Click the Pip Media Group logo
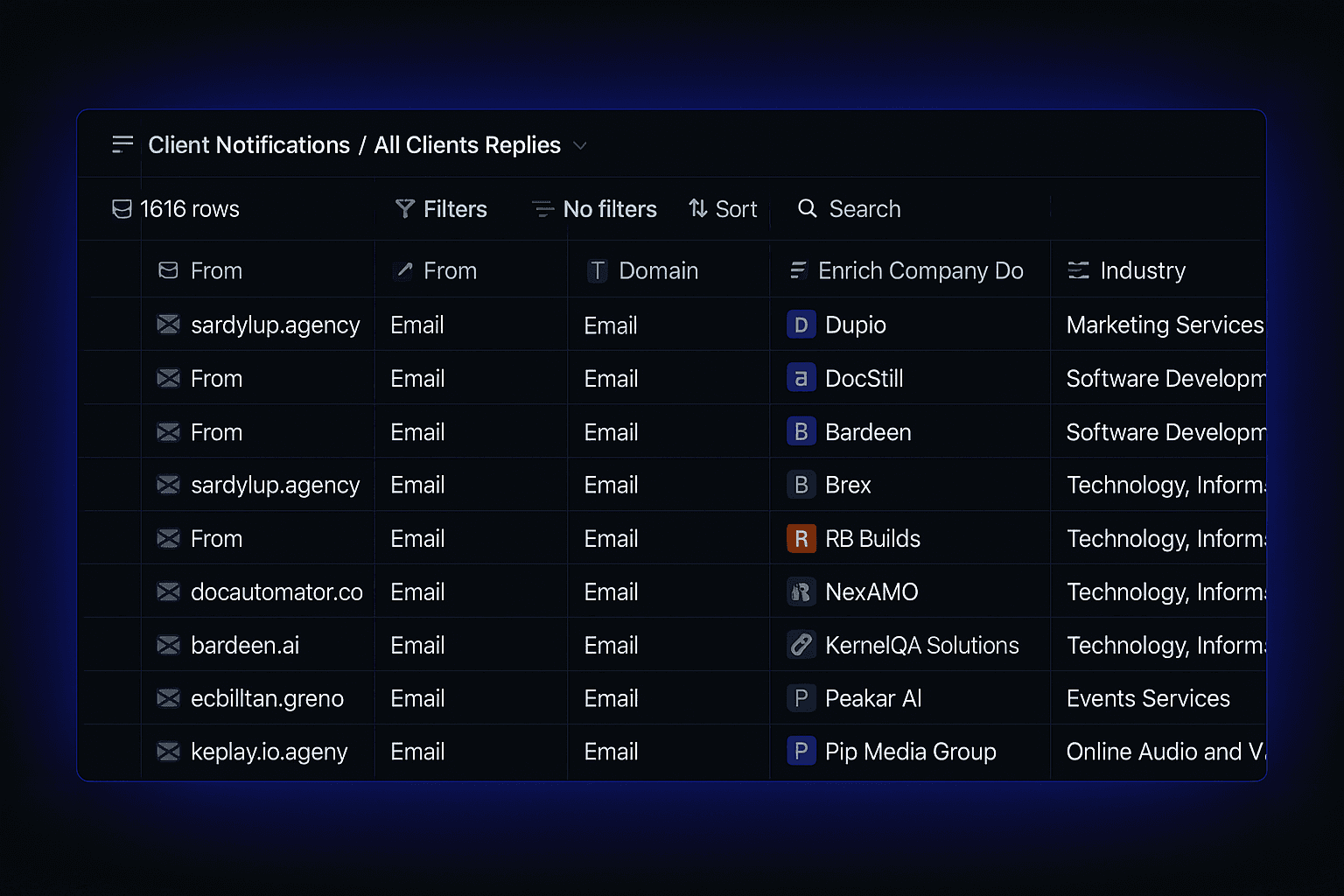This screenshot has height=896, width=1344. 801,752
